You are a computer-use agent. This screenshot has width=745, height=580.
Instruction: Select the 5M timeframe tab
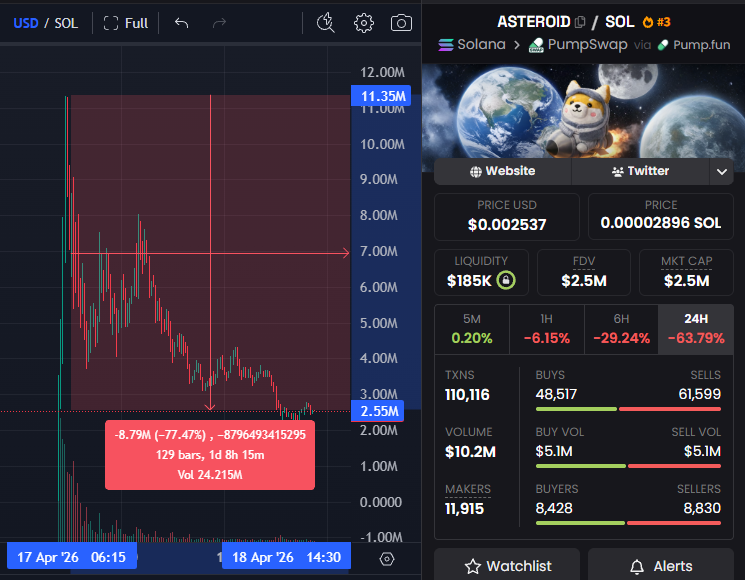click(x=472, y=330)
